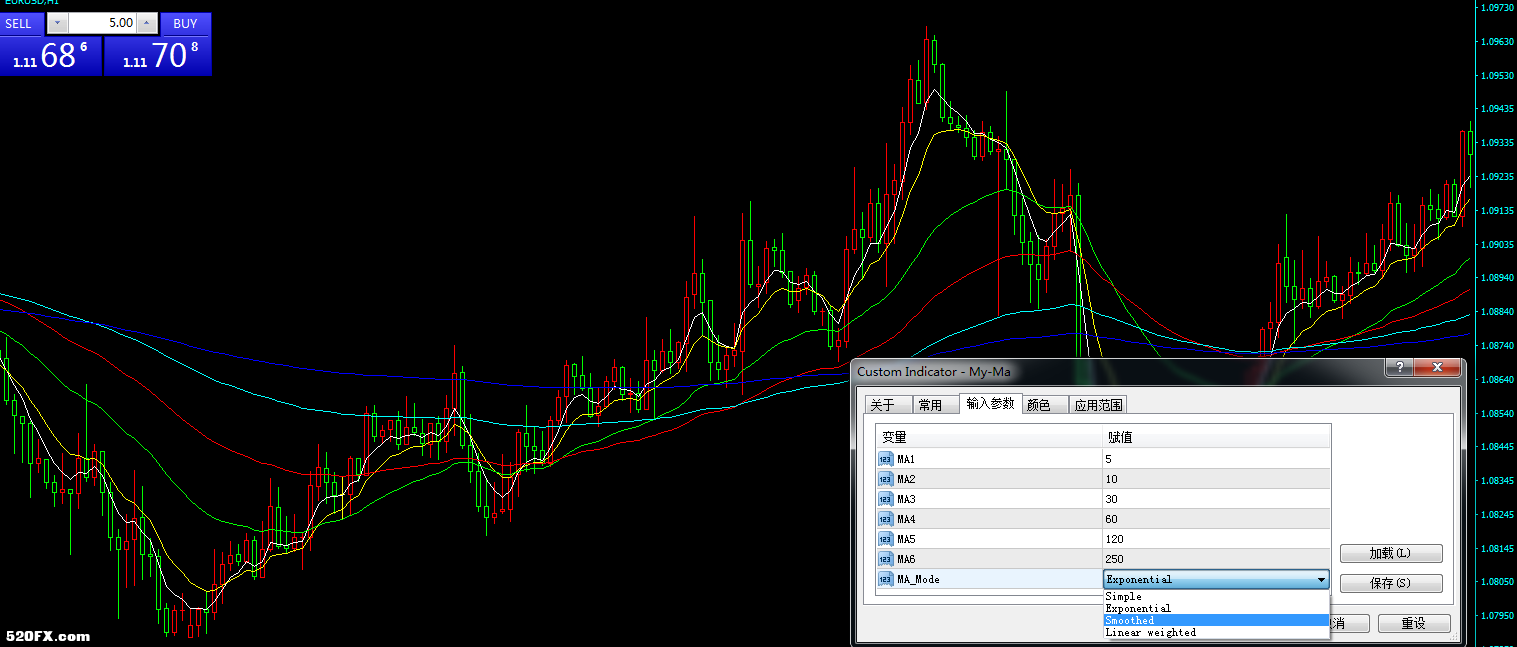Click the SELL label button
This screenshot has width=1517, height=647.
[x=22, y=24]
